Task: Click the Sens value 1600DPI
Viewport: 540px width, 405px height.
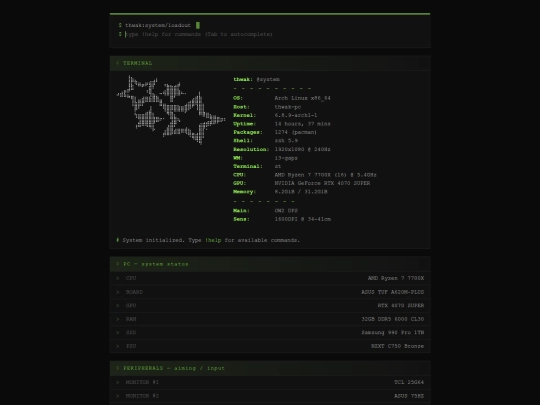Action: point(302,219)
